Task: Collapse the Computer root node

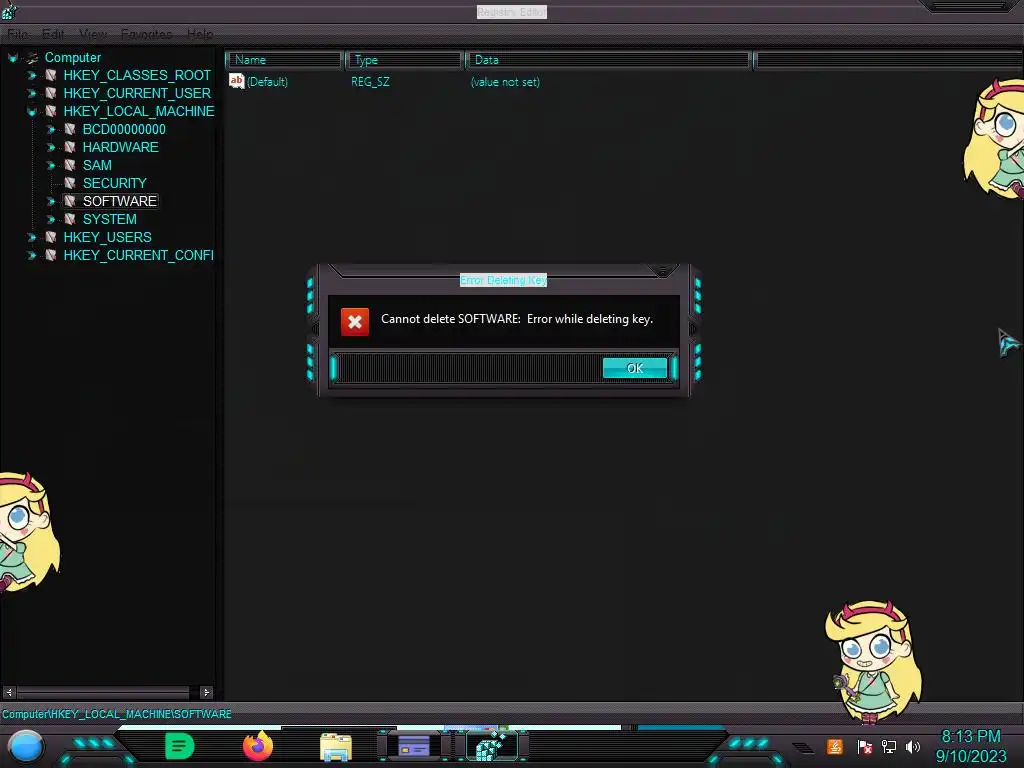Action: coord(12,58)
